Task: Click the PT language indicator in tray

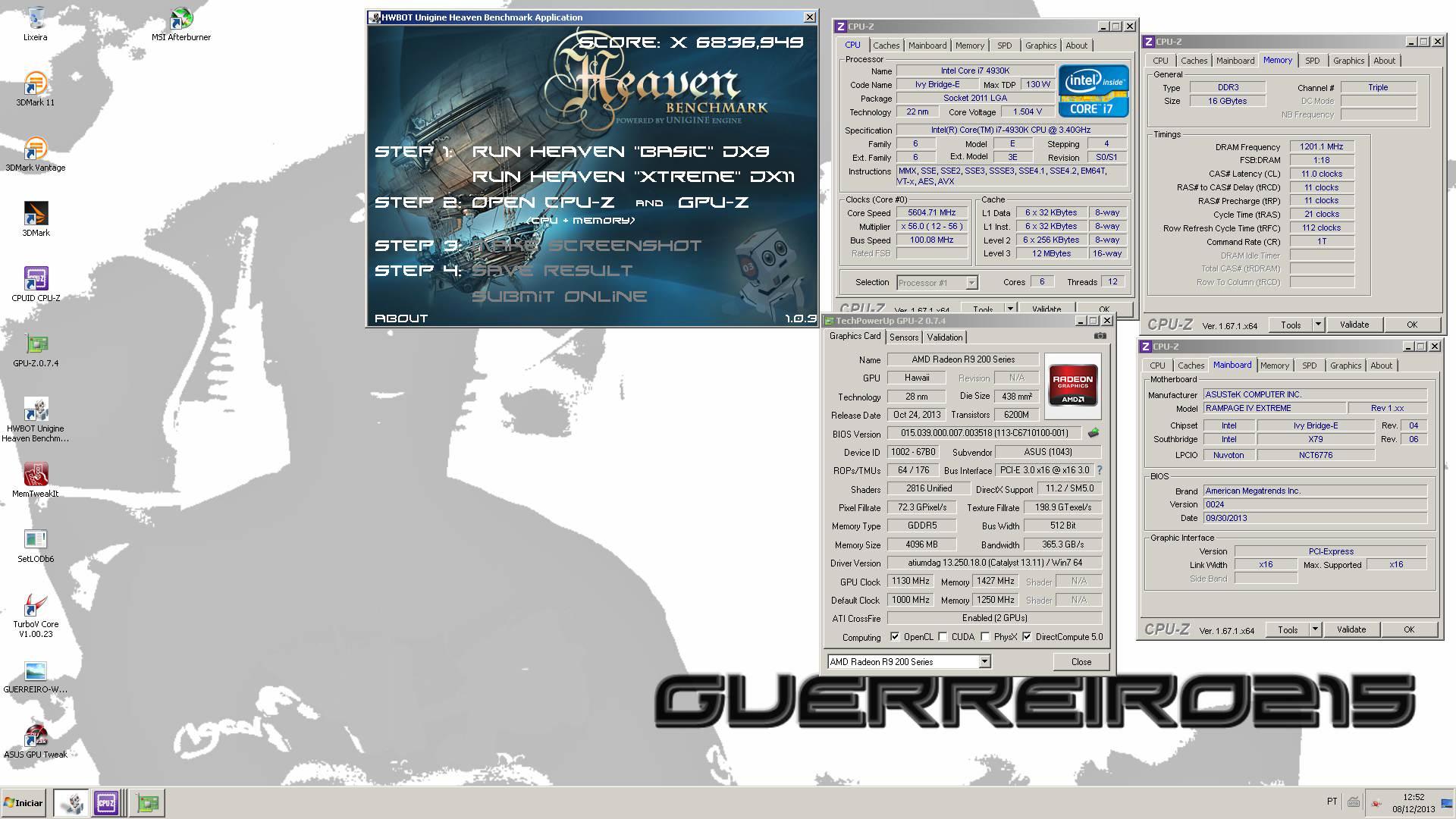Action: coord(1332,802)
